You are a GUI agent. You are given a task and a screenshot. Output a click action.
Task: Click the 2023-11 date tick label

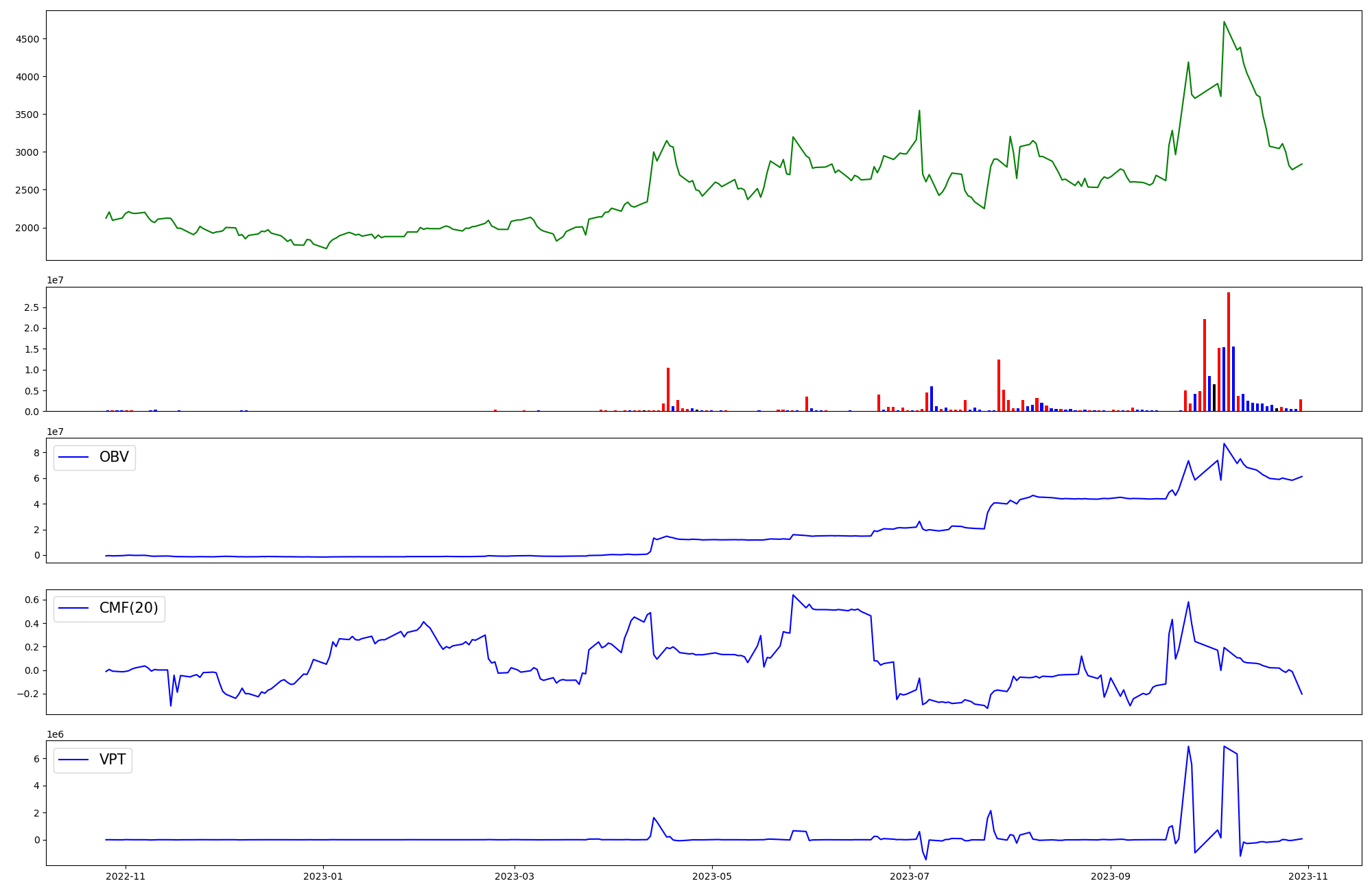pos(1308,876)
